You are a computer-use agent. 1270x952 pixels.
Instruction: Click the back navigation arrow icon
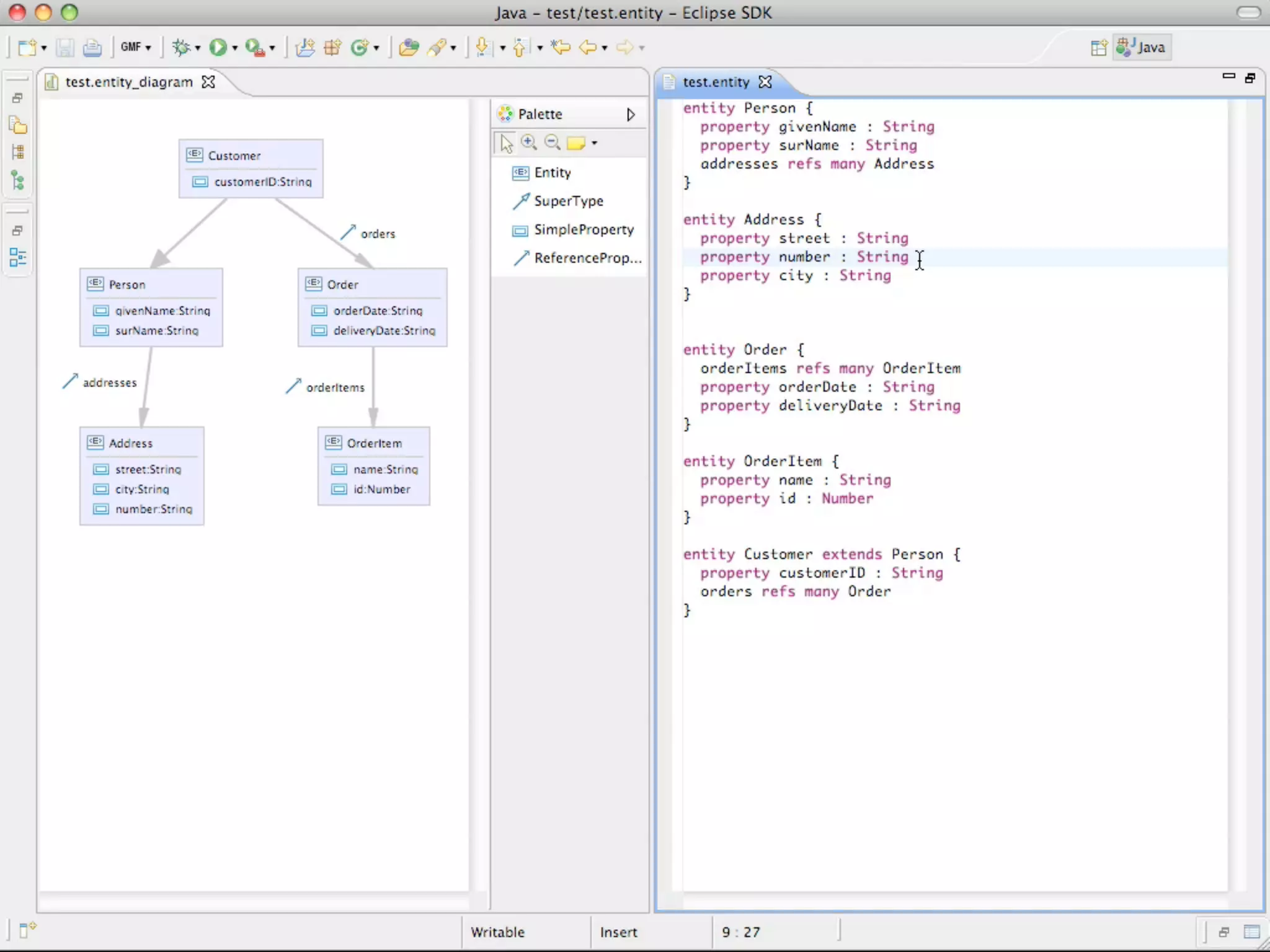[587, 47]
